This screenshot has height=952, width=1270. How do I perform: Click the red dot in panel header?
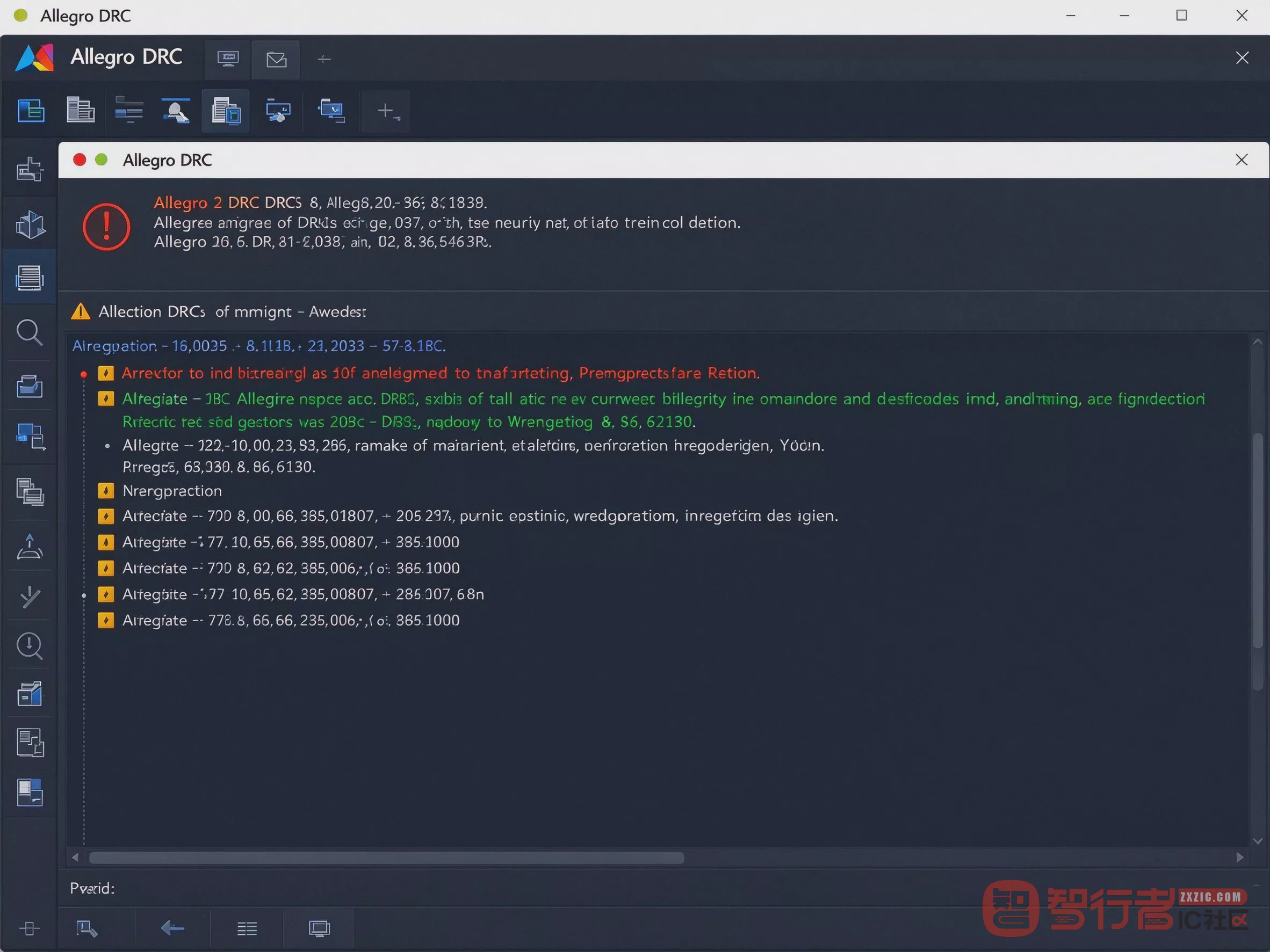80,160
